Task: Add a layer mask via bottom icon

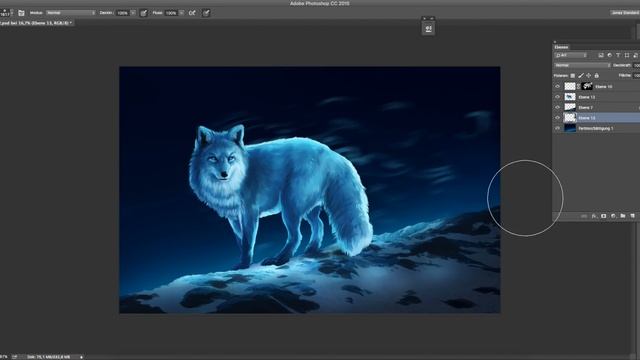Action: tap(604, 216)
